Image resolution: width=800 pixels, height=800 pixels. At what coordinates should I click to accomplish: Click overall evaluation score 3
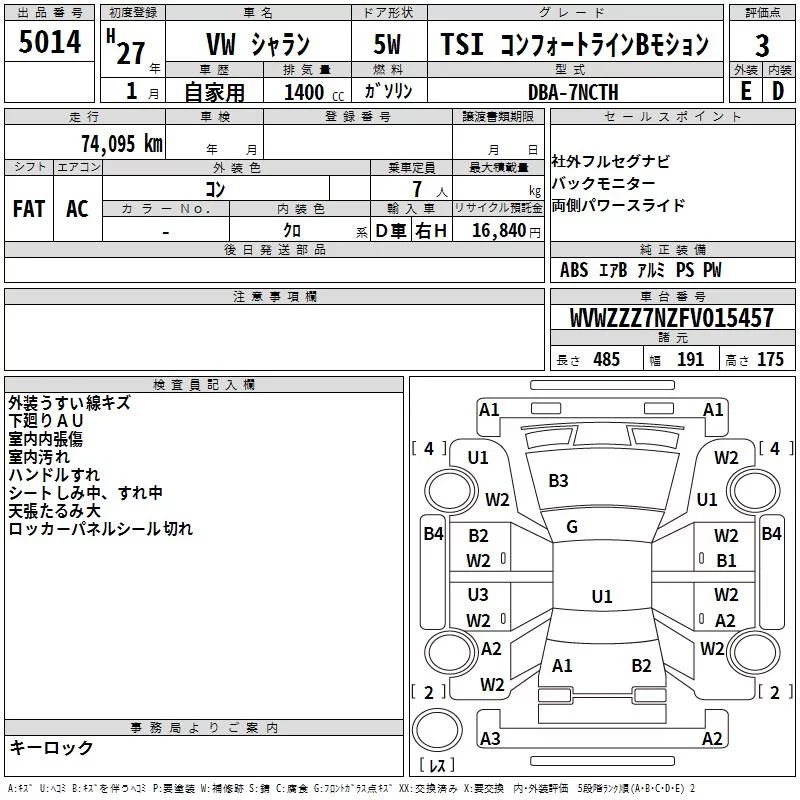tap(762, 45)
